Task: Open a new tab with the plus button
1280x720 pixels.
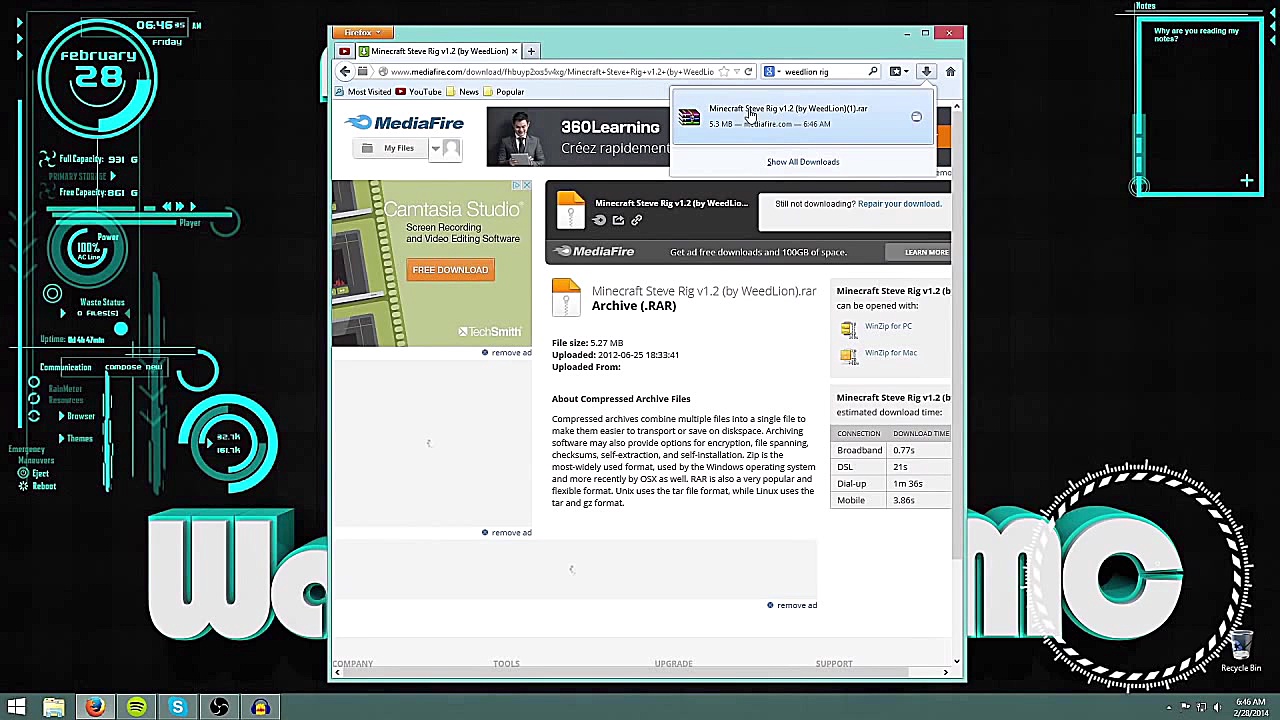Action: click(x=531, y=51)
